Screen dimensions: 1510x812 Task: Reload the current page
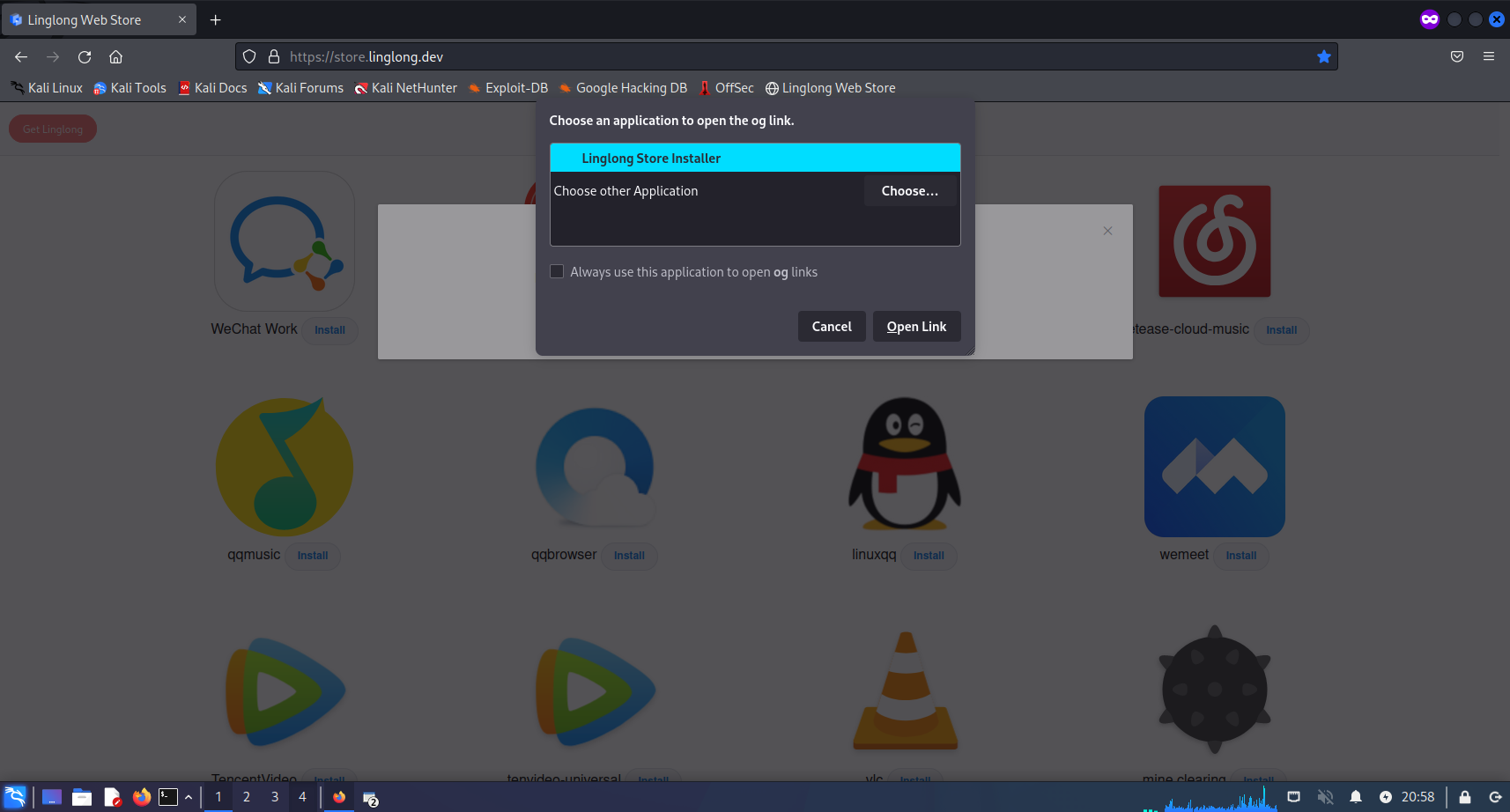85,56
